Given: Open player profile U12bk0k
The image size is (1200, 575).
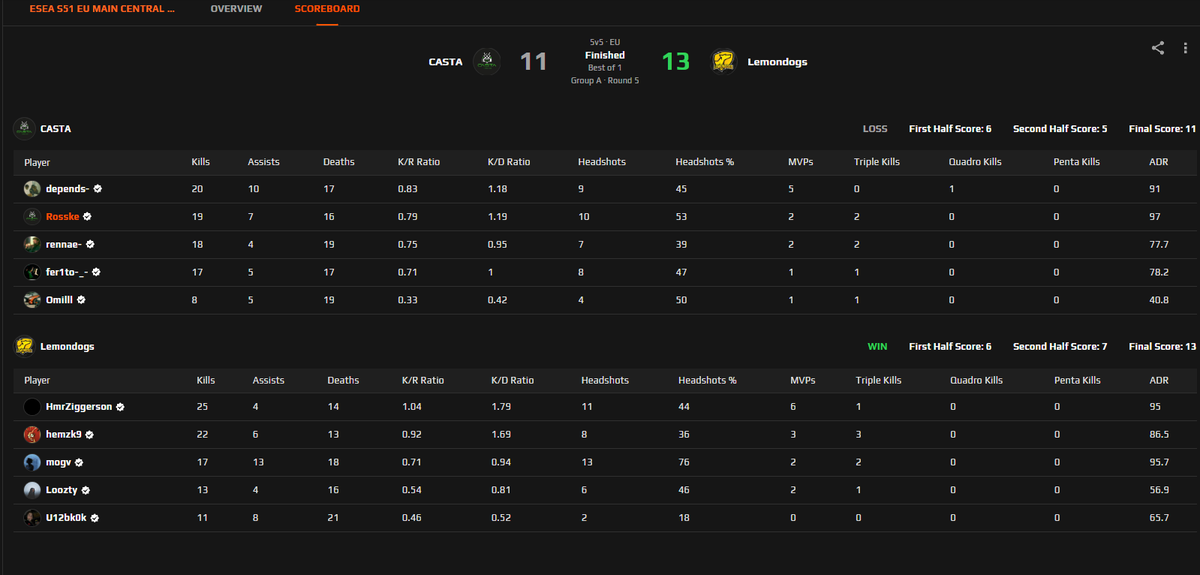Looking at the screenshot, I should coord(66,518).
